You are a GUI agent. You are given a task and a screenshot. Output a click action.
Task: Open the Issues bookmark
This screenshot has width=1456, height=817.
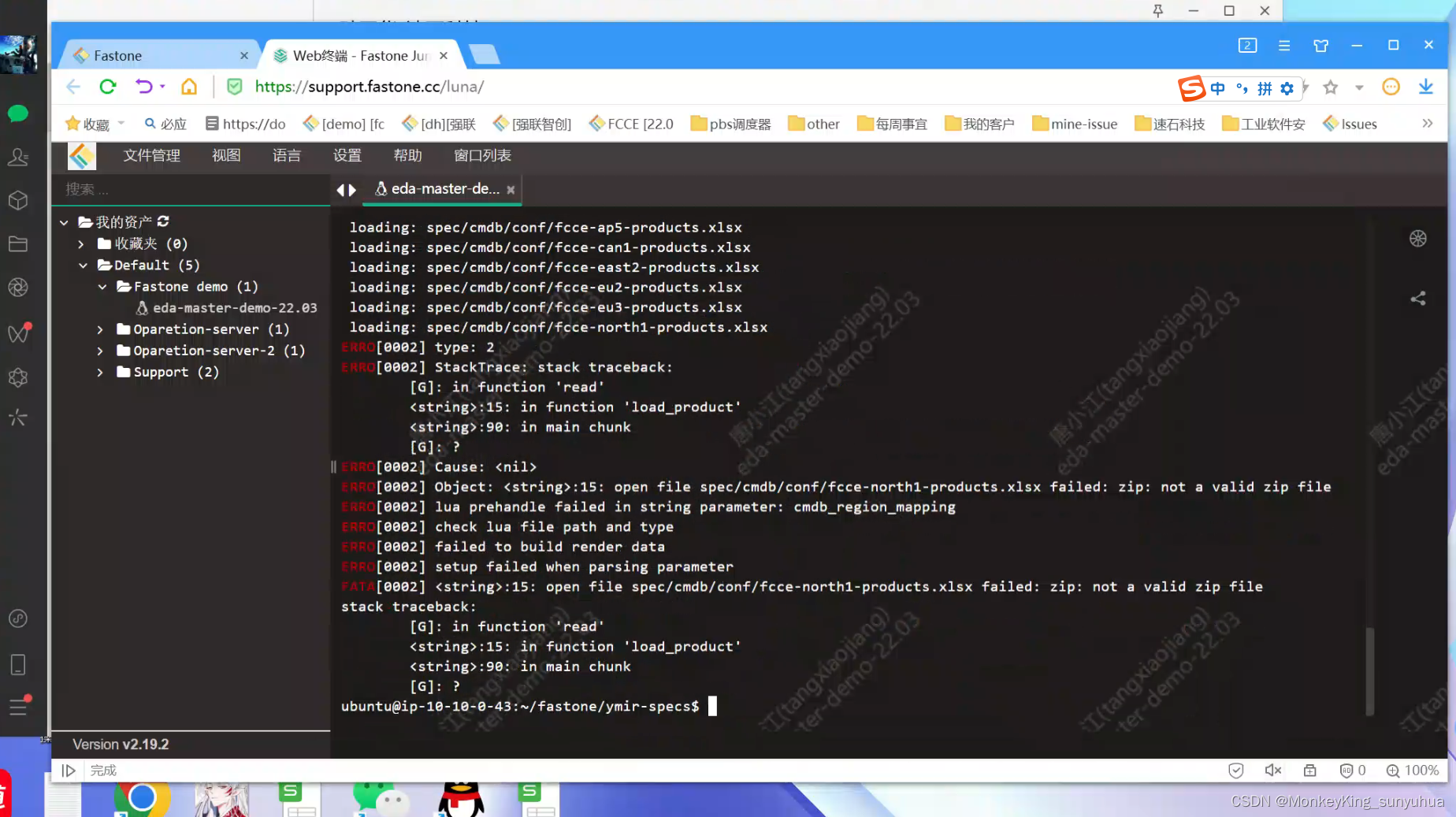point(1350,124)
